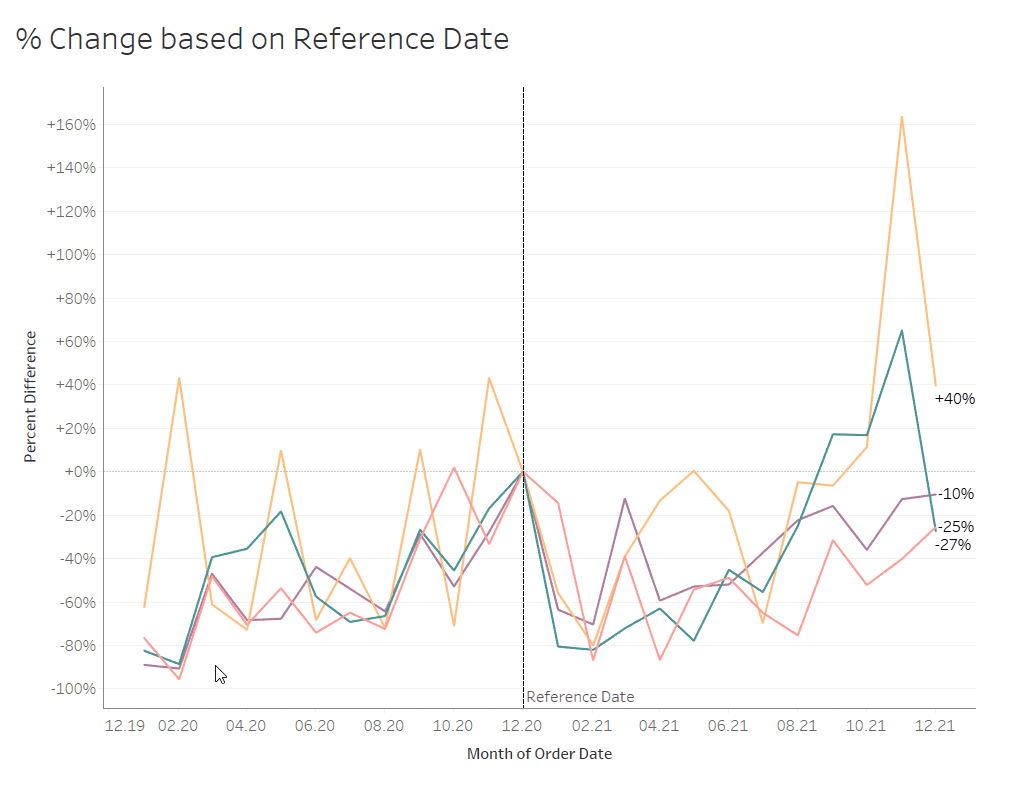Select the +140% y-axis tick label

[71, 168]
